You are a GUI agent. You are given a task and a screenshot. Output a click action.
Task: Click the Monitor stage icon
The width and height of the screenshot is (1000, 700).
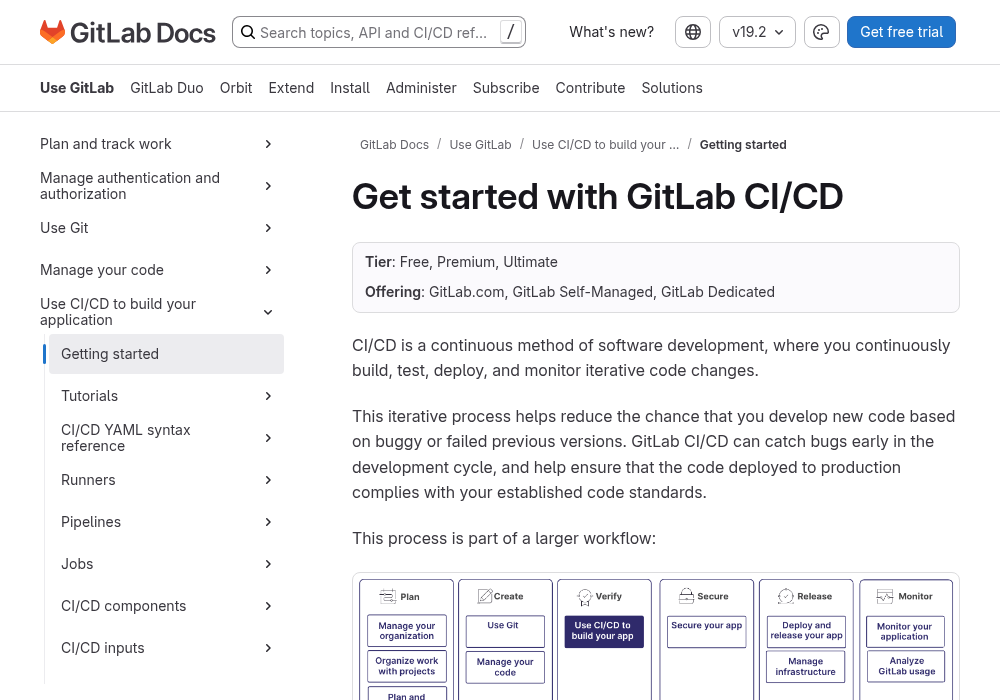(x=885, y=596)
